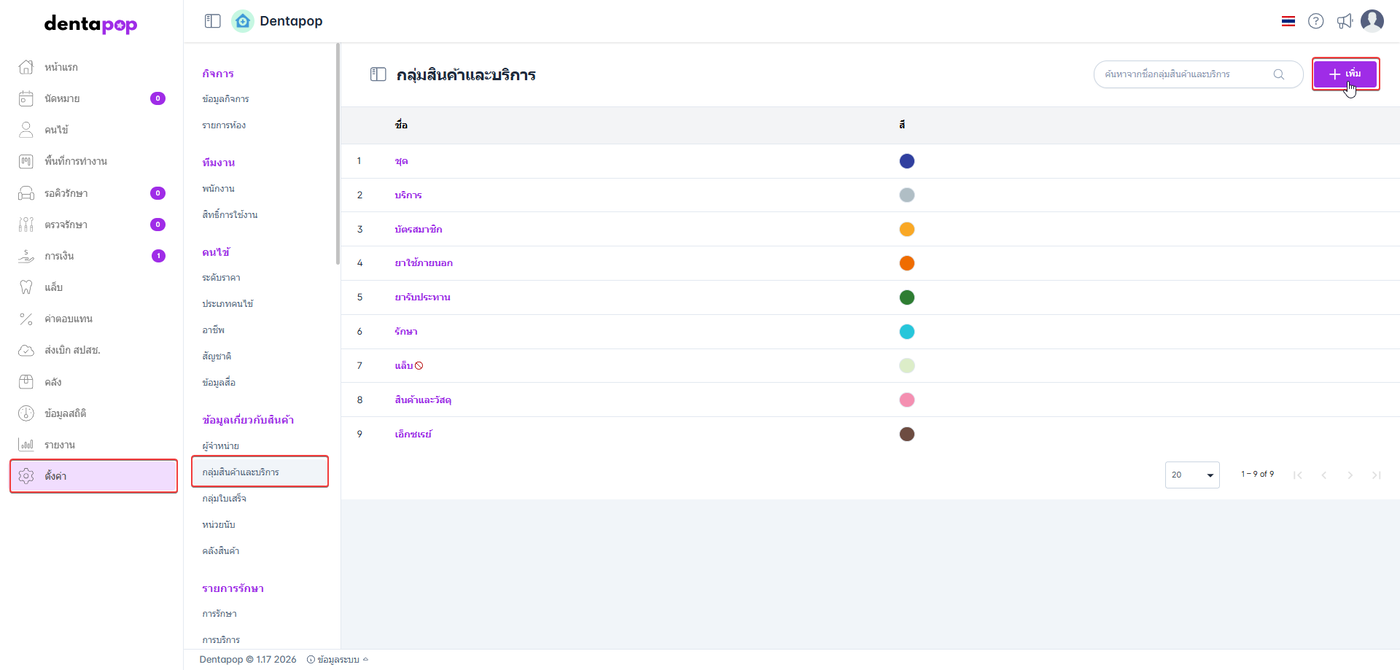1400x670 pixels.
Task: Click the calendar icon beside นัดหมาย
Action: tap(27, 98)
